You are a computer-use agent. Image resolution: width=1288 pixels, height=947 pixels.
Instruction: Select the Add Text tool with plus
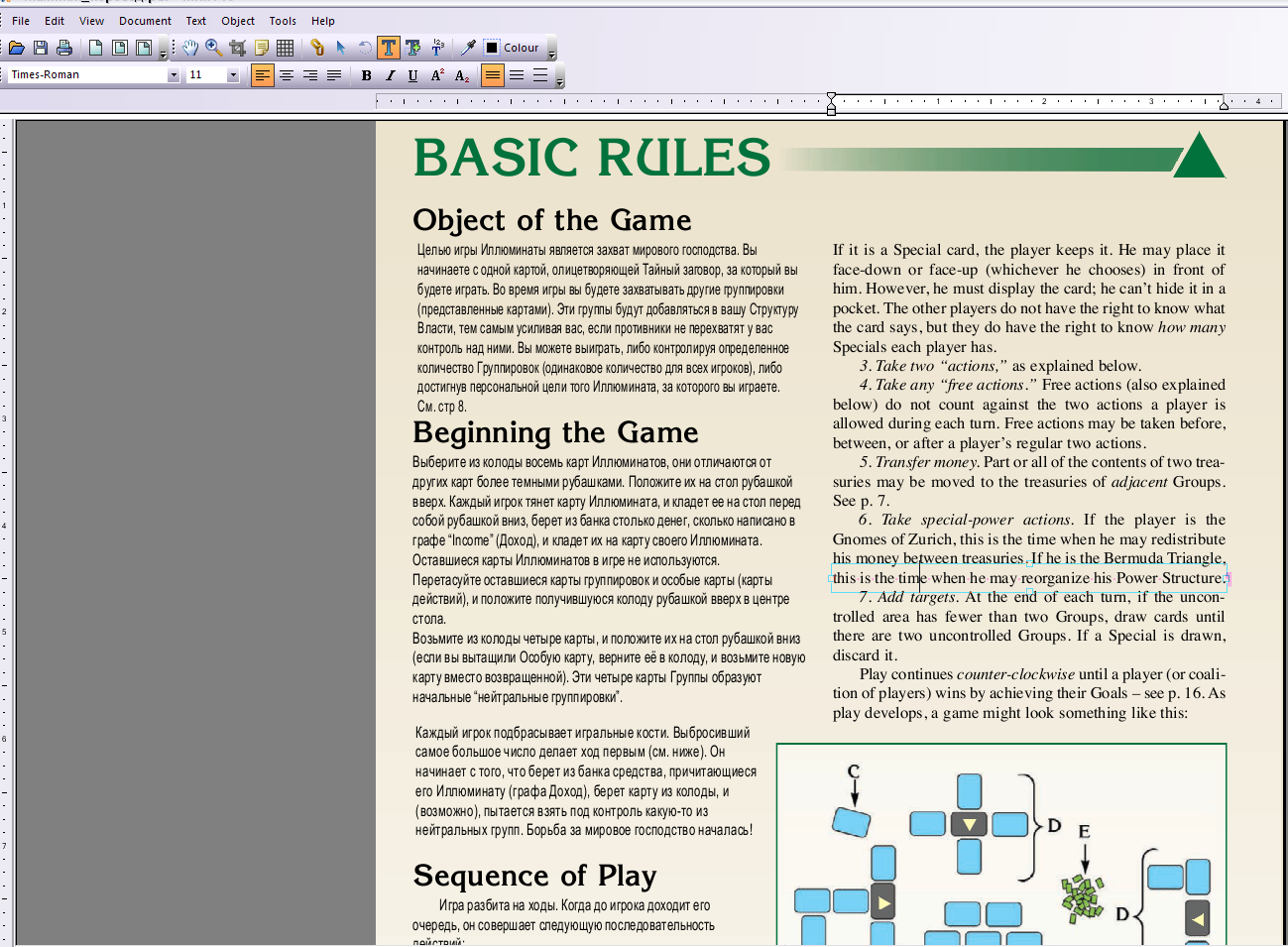pos(413,48)
